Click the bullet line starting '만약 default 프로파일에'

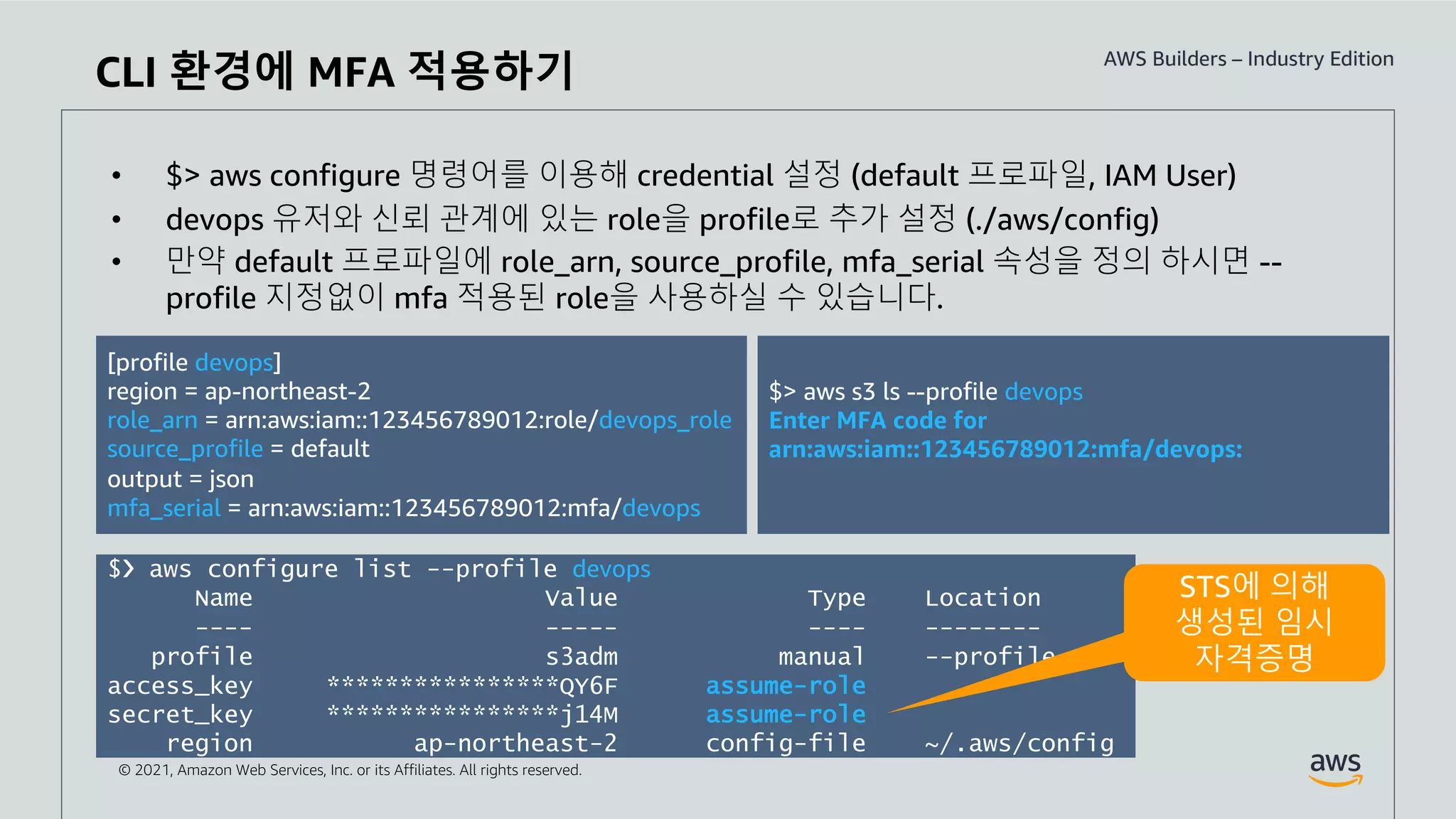723,279
